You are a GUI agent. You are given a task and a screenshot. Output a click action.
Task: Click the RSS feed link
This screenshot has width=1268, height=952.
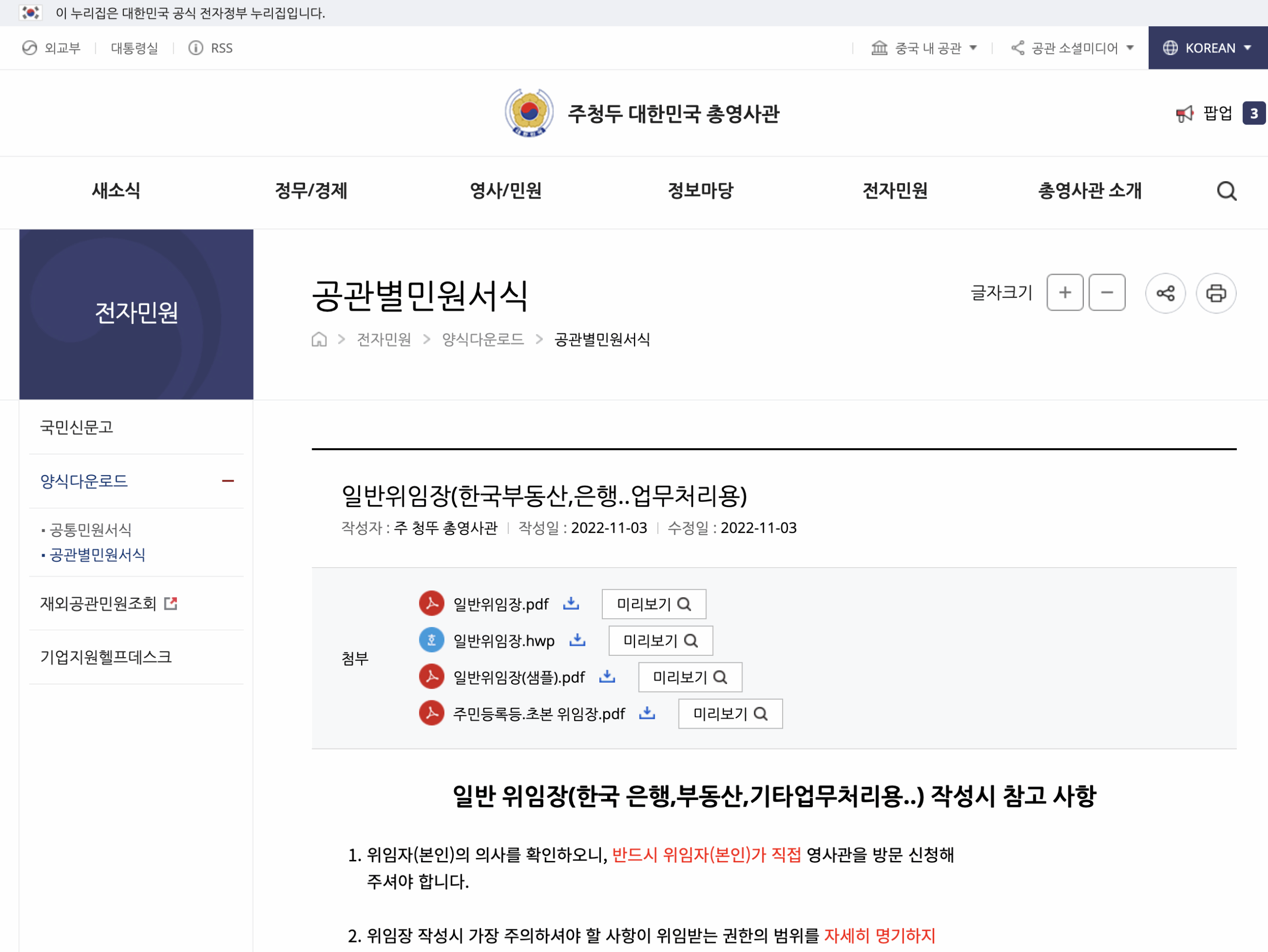pos(211,48)
